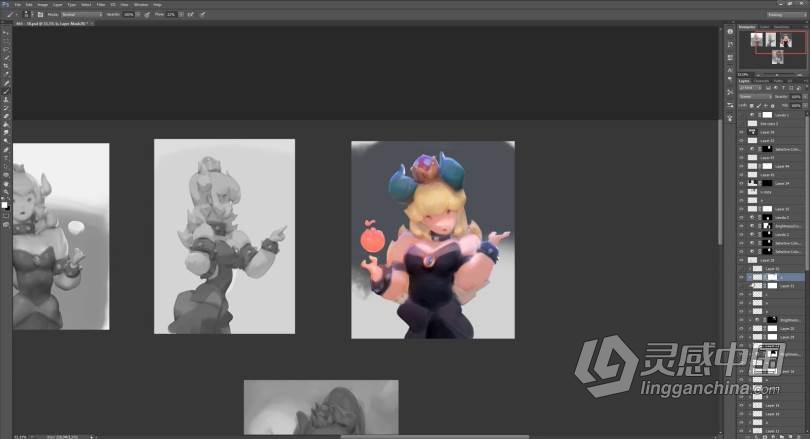
Task: Click the canvas vertical scrollbar
Action: 720,182
